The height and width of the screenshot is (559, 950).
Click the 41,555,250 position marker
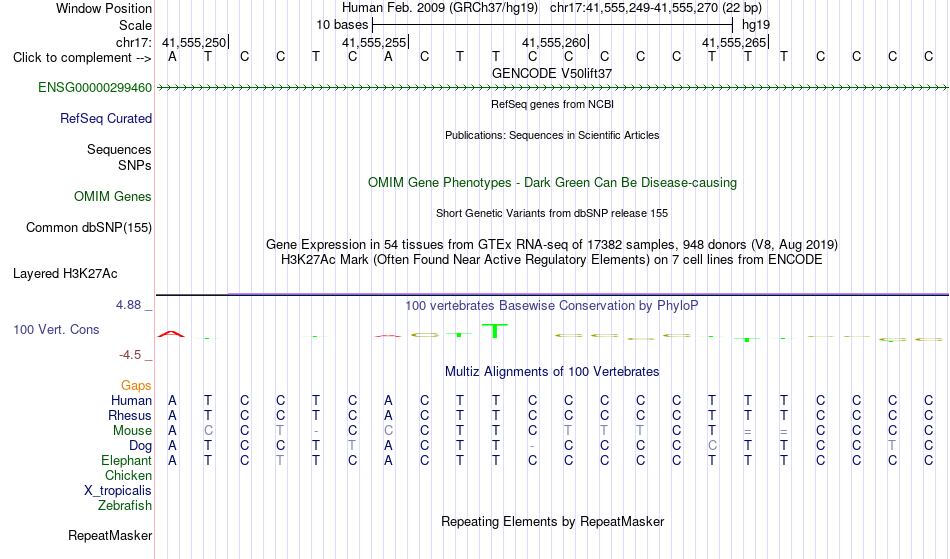point(195,43)
